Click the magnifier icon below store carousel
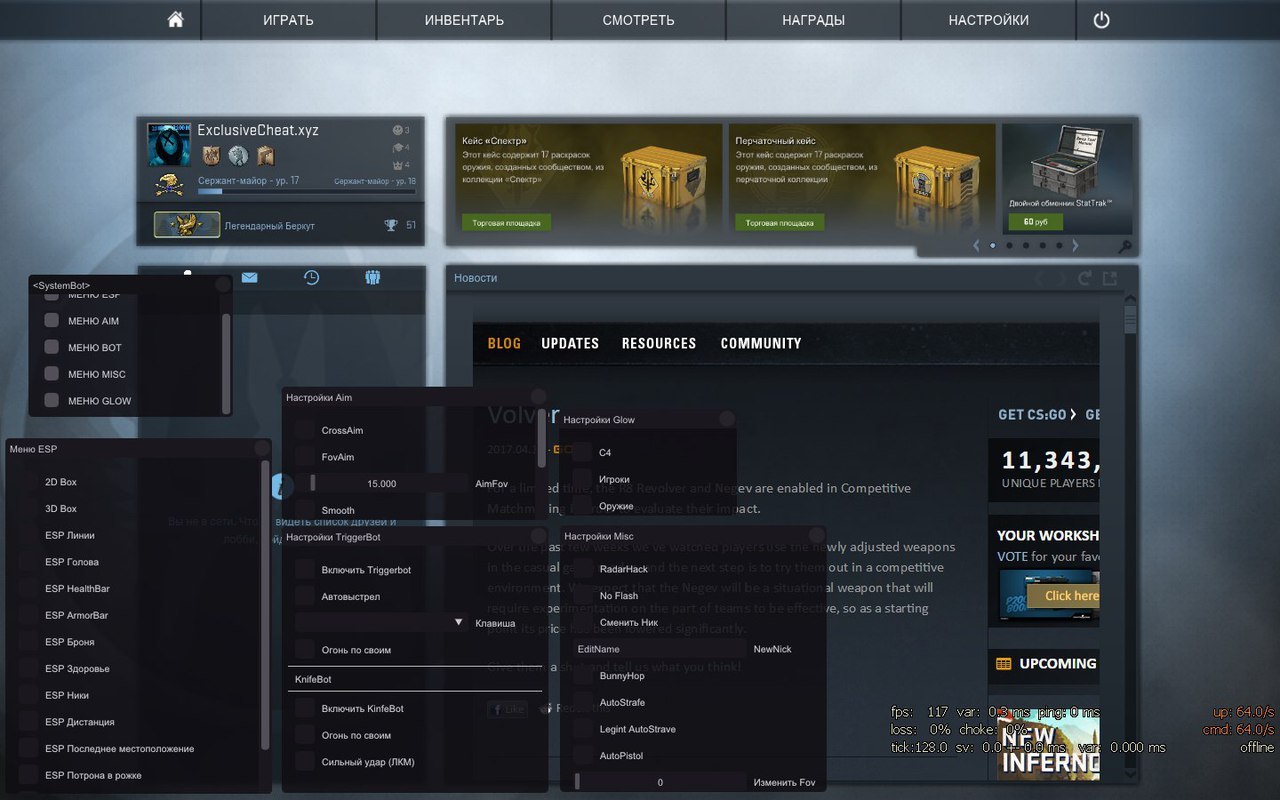Screen dimensions: 1280x800 click(x=1124, y=247)
